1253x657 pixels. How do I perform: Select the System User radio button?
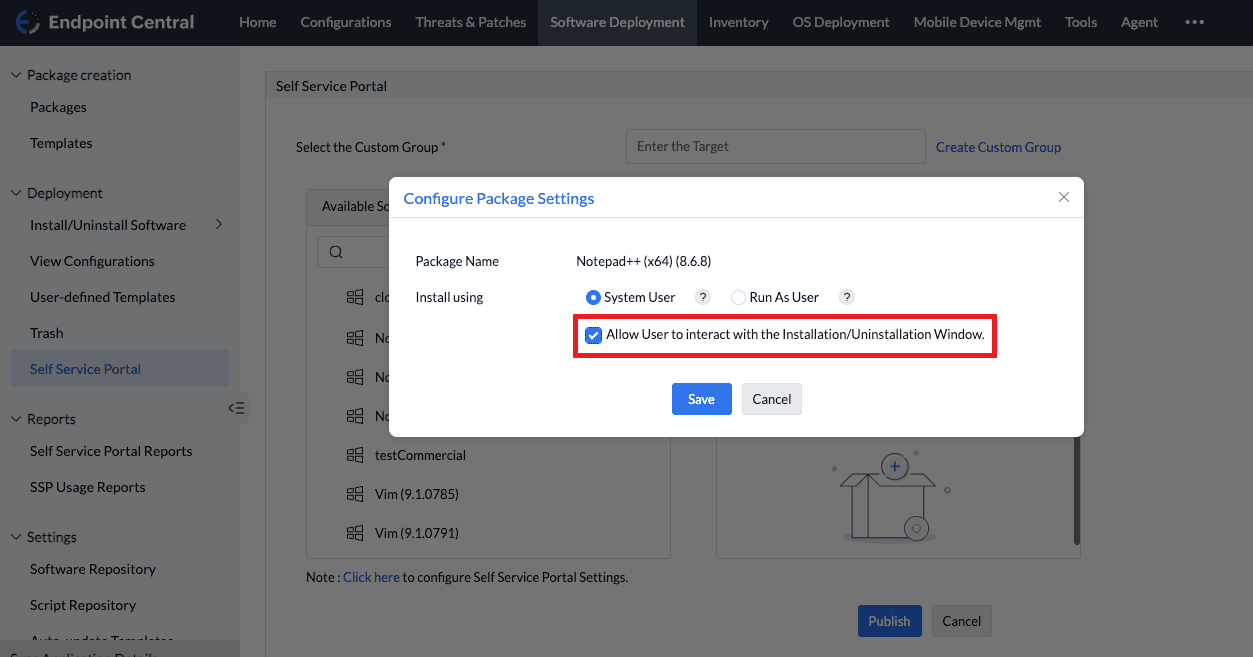[x=593, y=297]
